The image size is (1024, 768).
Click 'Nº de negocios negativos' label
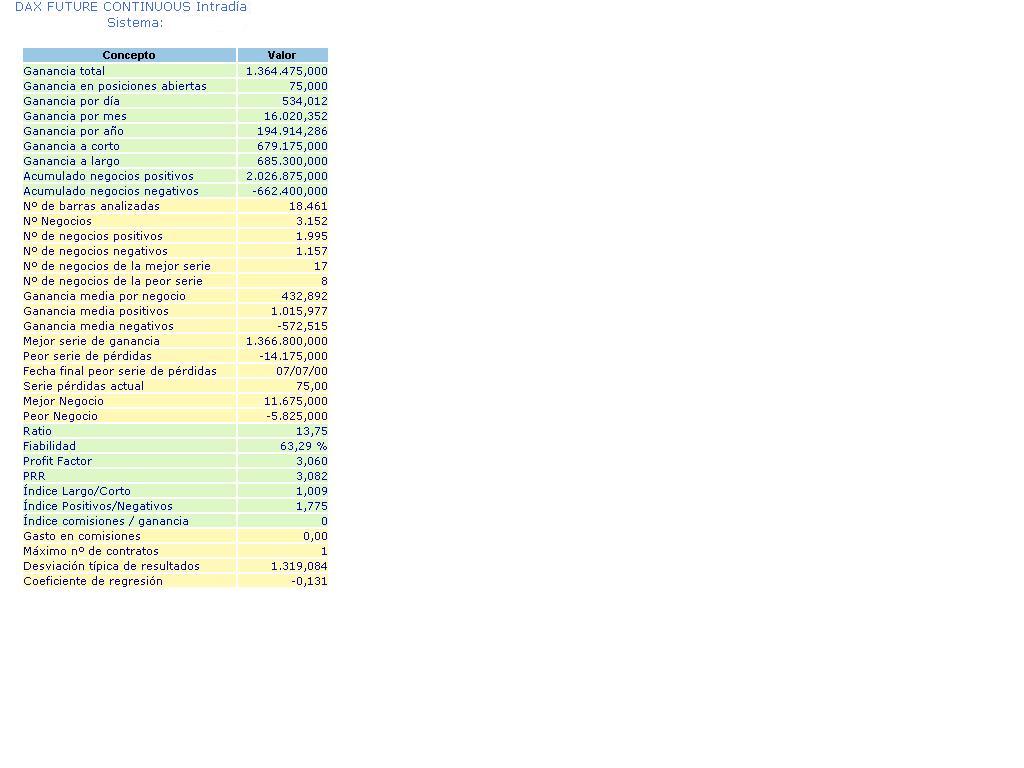tap(95, 251)
